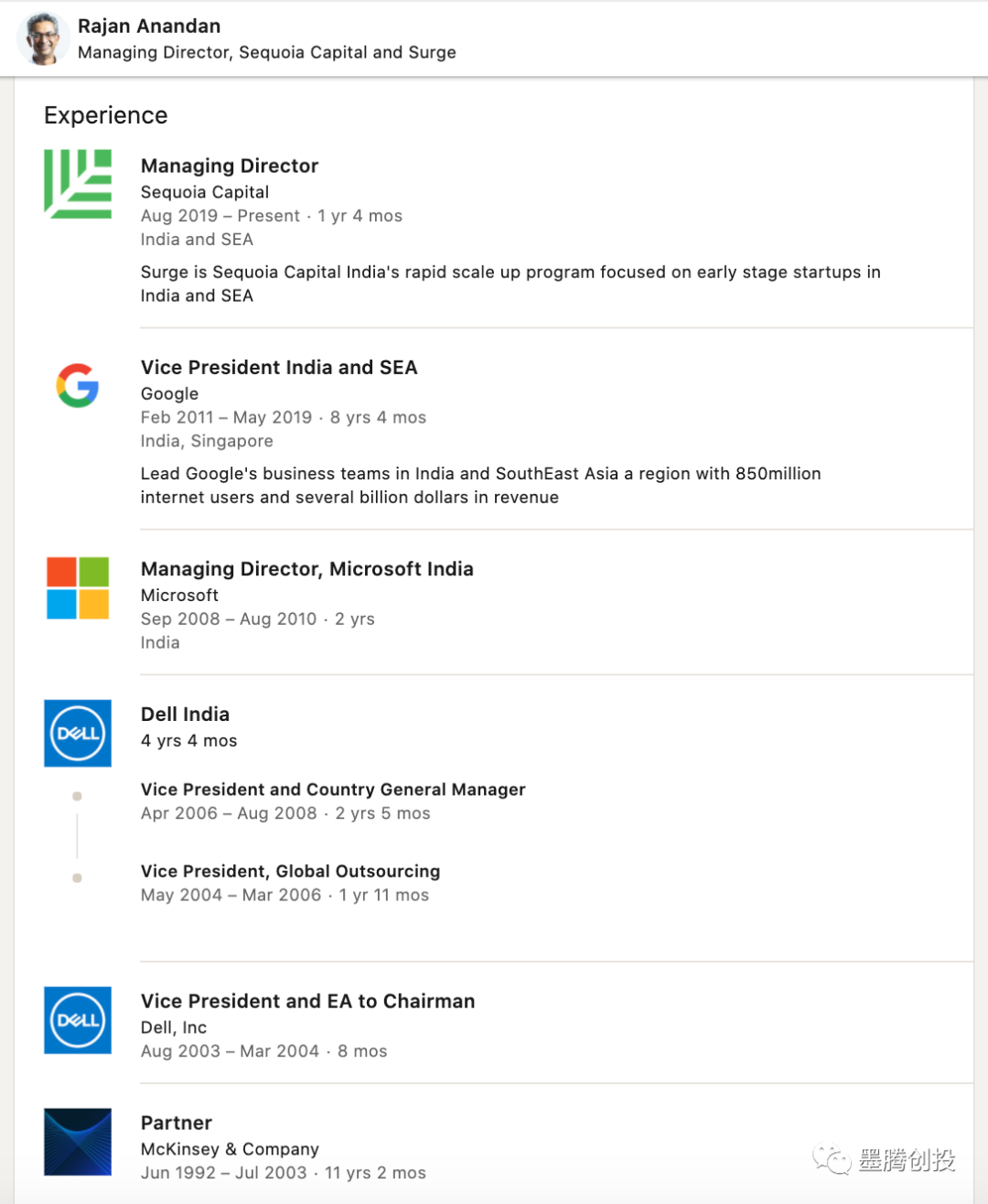Click the Dell India logo
The image size is (988, 1204).
[78, 733]
